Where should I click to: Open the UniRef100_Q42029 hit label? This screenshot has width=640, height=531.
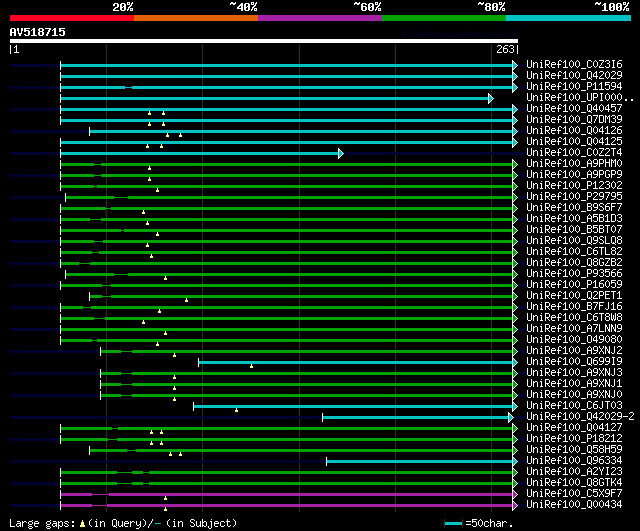(x=574, y=76)
